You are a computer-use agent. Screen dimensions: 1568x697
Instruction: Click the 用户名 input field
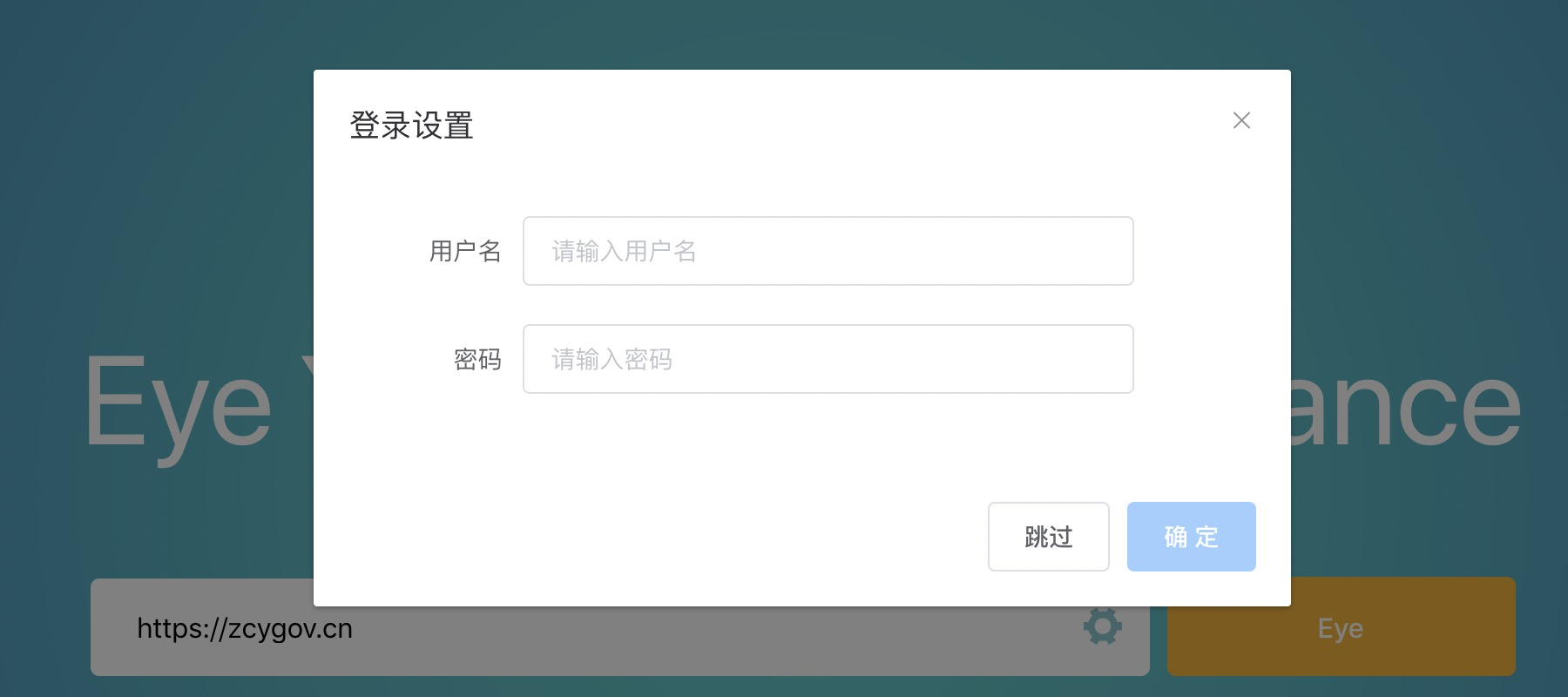click(x=828, y=251)
